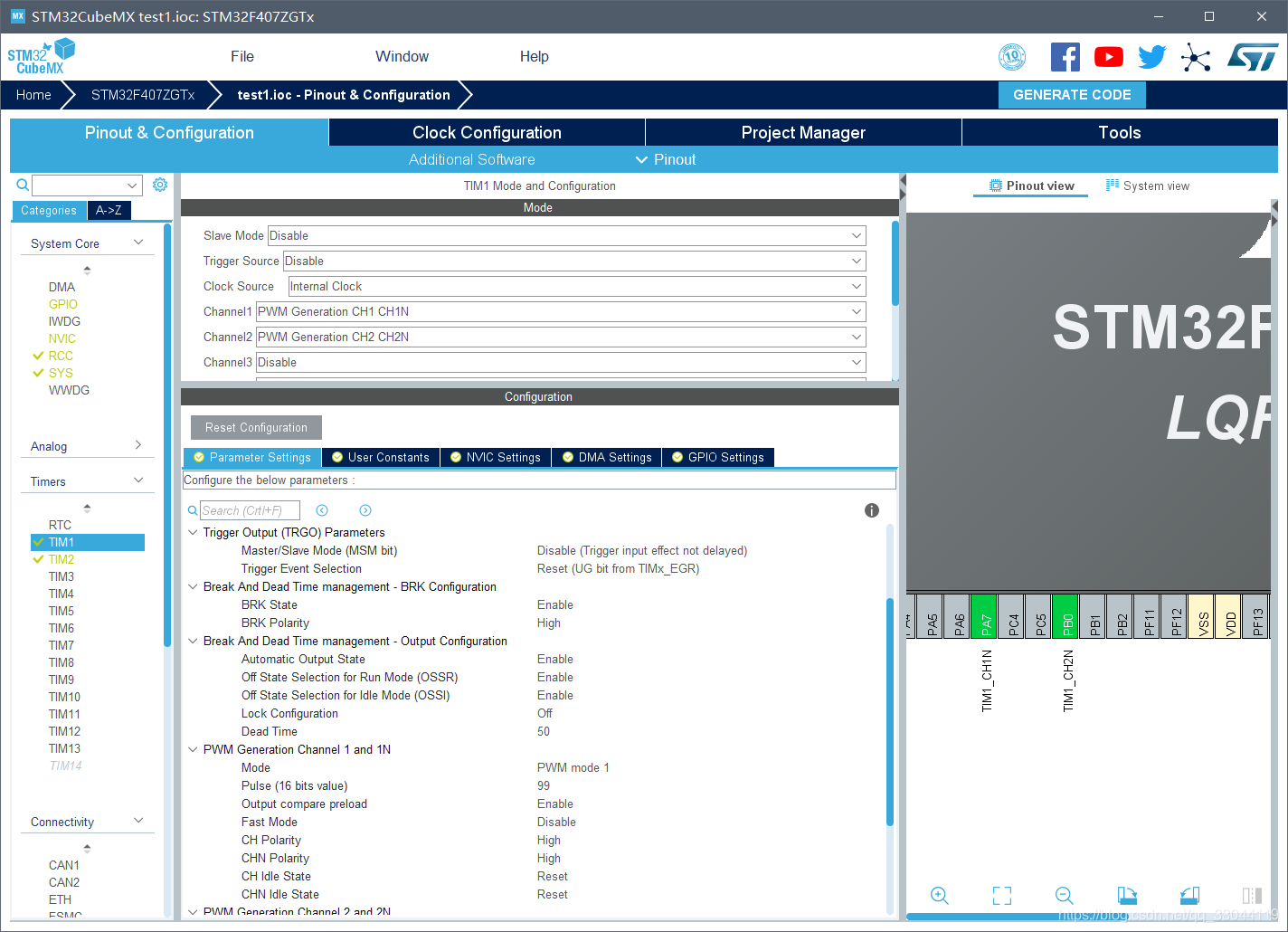Click the parameter search input field
Screen dimensions: 1288x932
[250, 510]
